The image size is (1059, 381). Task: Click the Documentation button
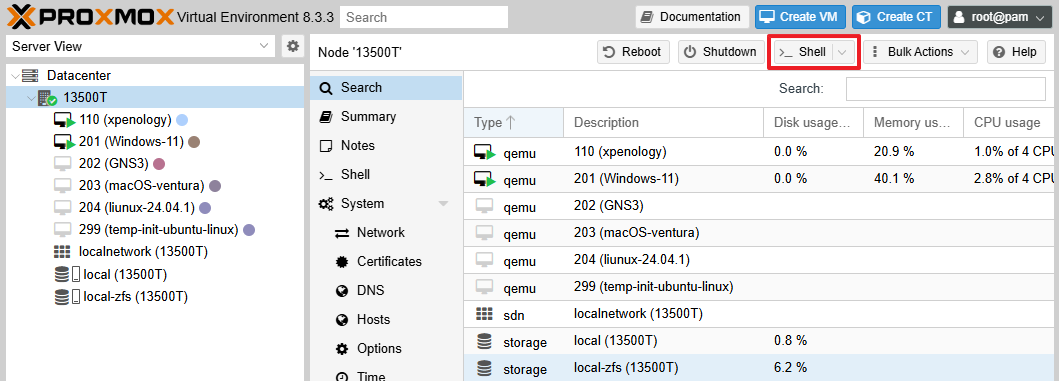coord(692,17)
